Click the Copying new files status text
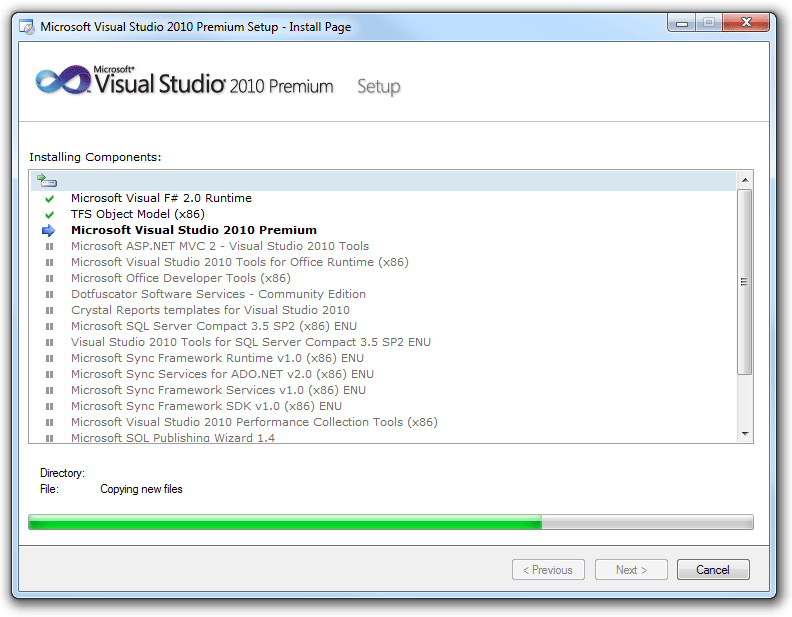Image resolution: width=792 pixels, height=617 pixels. (141, 489)
